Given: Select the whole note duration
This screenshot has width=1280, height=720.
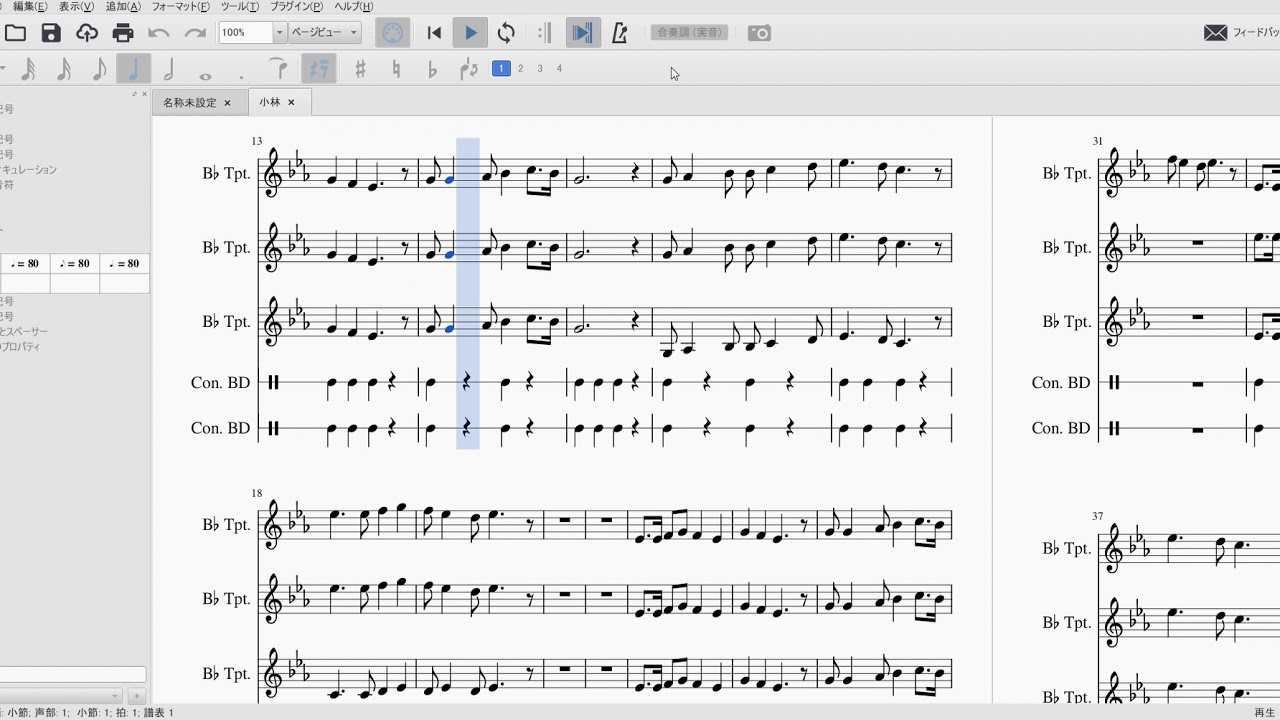Looking at the screenshot, I should pyautogui.click(x=205, y=75).
